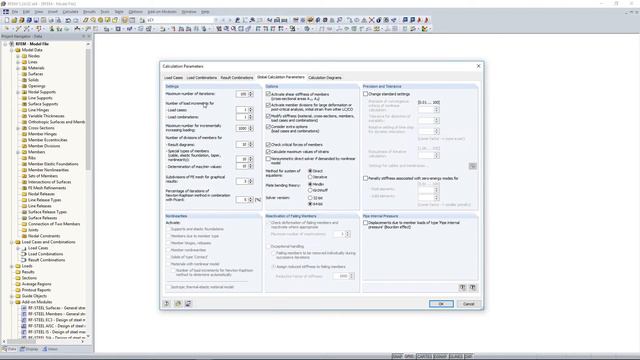Click the RF-STEEL EC3 module icon in navigator
Viewport: 640px width, 360px height.
tap(24, 320)
